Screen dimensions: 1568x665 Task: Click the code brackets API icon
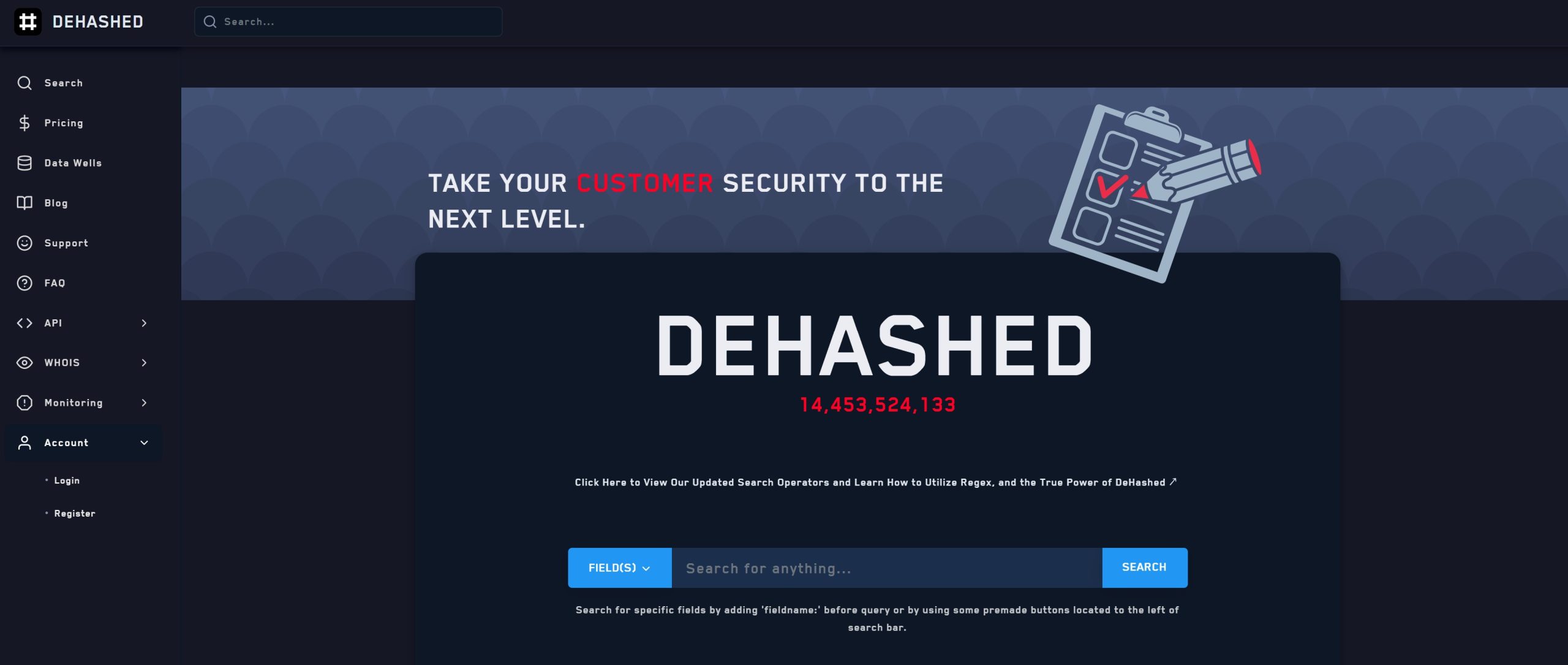(x=24, y=322)
